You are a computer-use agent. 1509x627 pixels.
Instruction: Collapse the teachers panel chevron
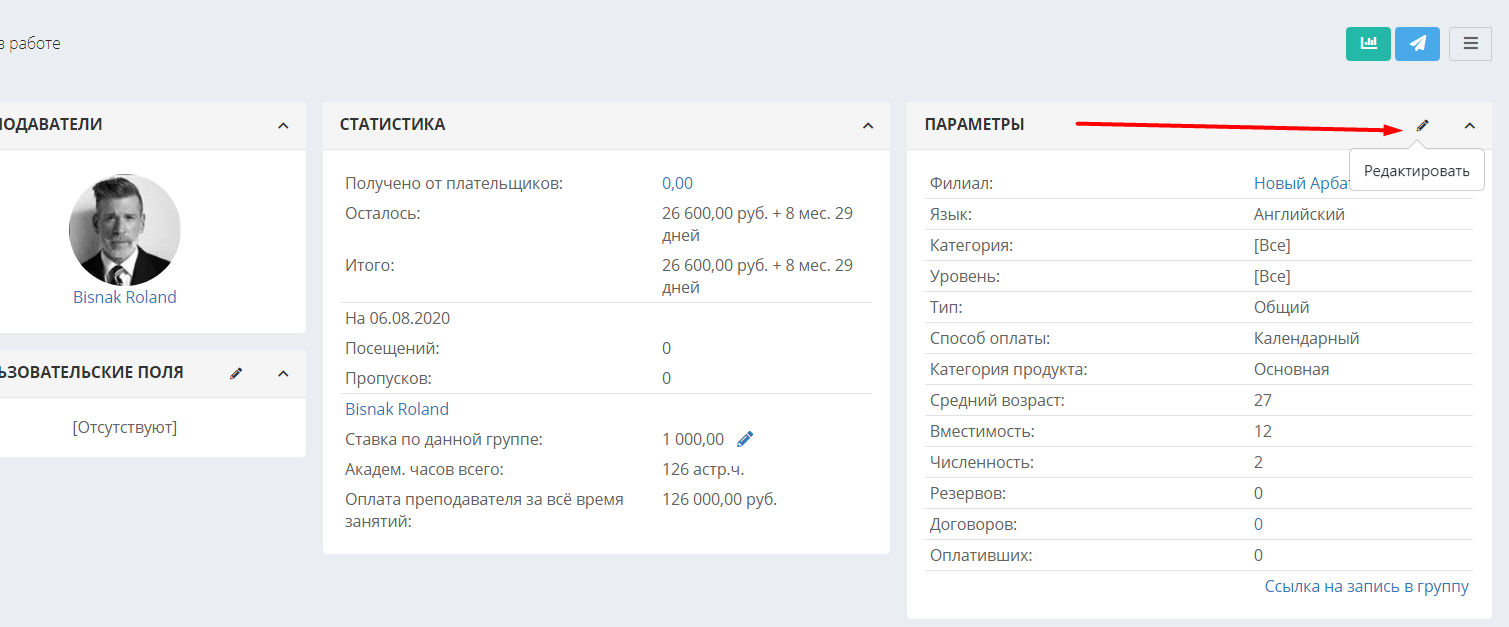coord(283,126)
